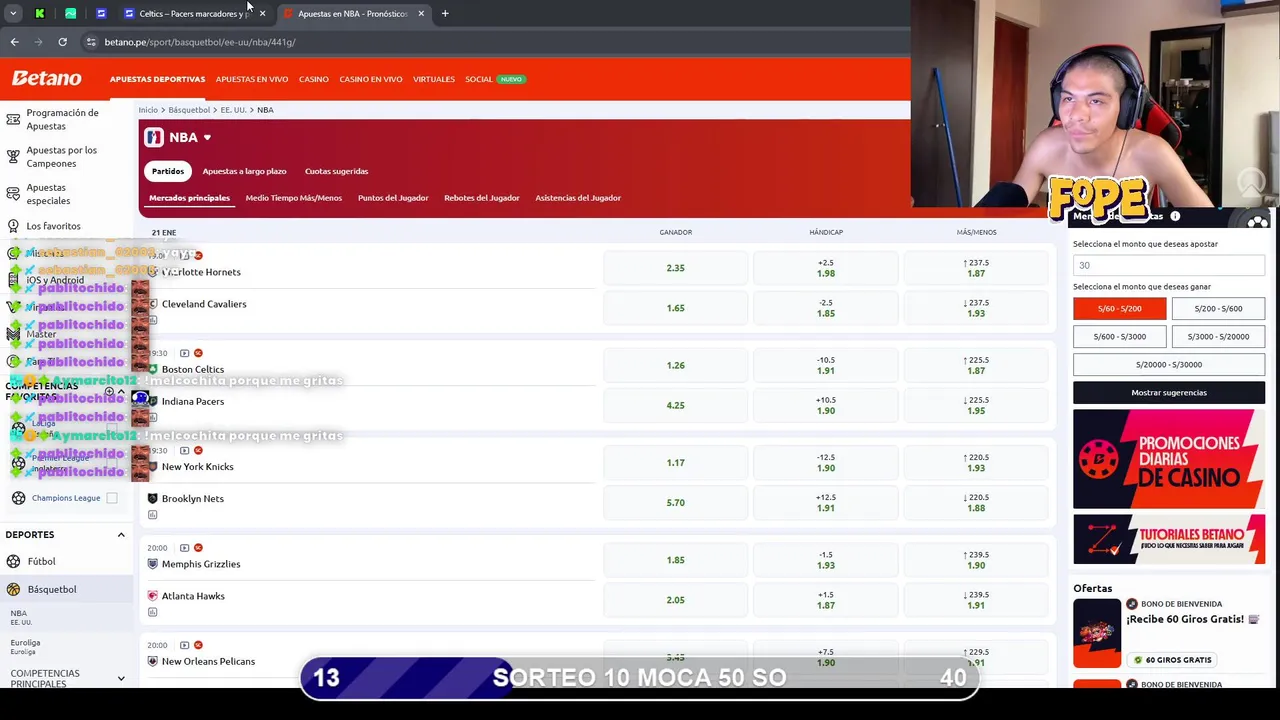1280x720 pixels.
Task: Switch to Puntos del Jugador market
Action: pos(393,198)
